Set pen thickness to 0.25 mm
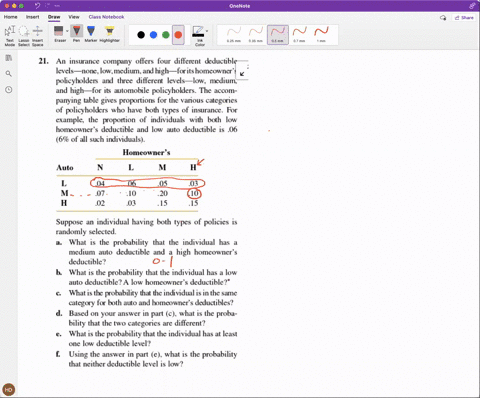Screen dimensions: 480x398 point(234,35)
